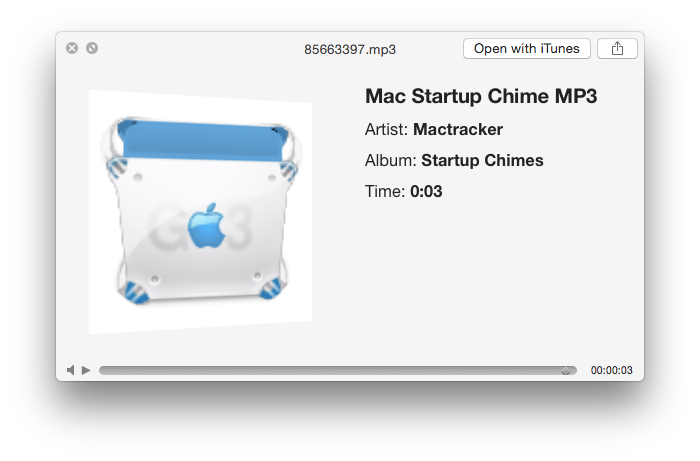This screenshot has height=461, width=700.
Task: Seek to the middle of the progress bar
Action: (338, 370)
